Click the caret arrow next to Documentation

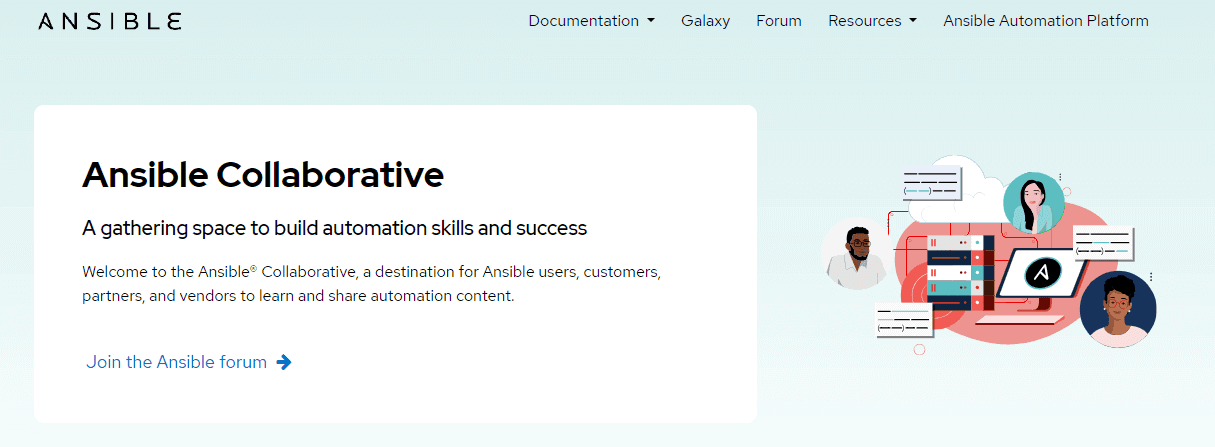[651, 21]
